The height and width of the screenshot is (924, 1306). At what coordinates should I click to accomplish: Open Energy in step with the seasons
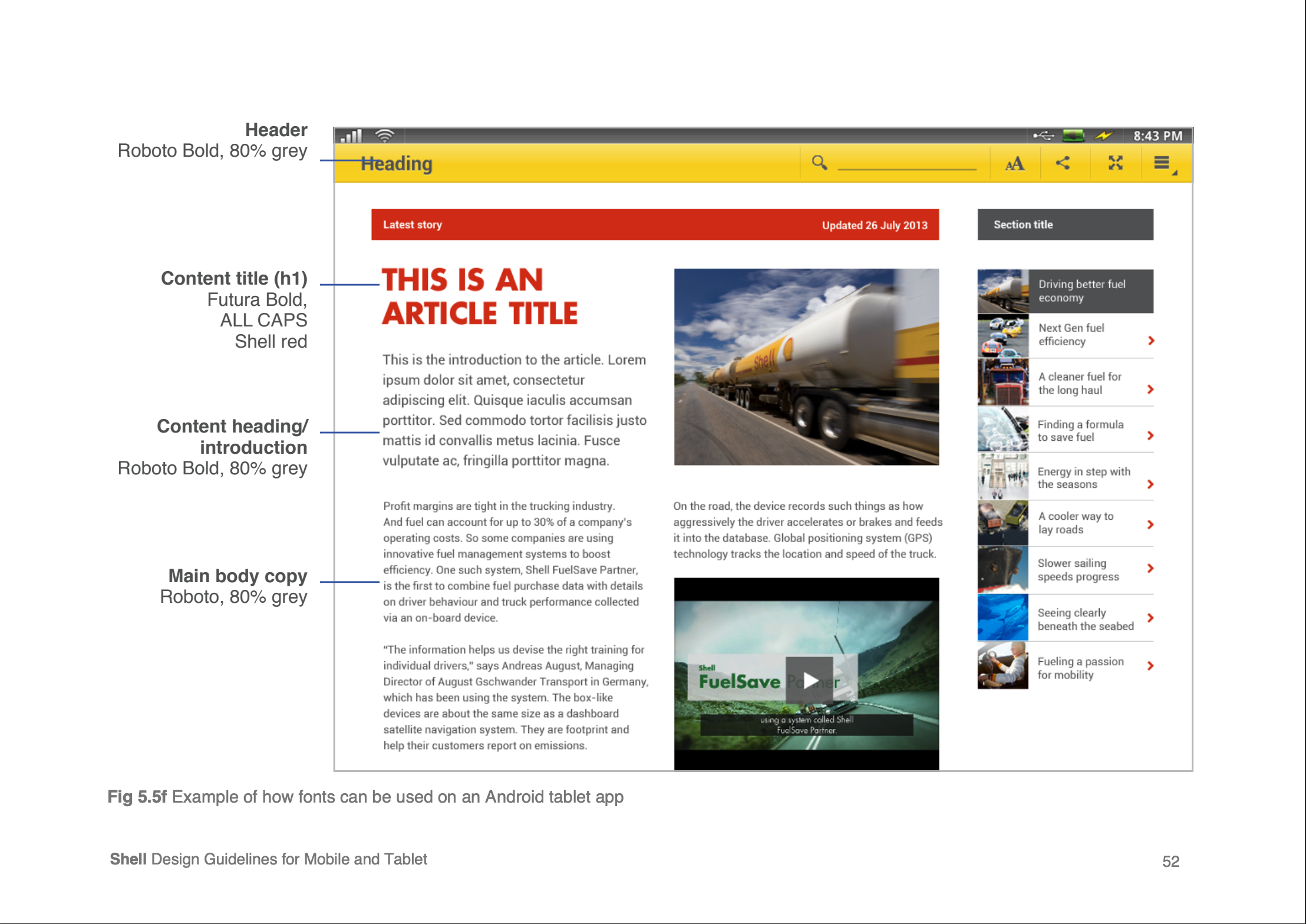pyautogui.click(x=1065, y=477)
